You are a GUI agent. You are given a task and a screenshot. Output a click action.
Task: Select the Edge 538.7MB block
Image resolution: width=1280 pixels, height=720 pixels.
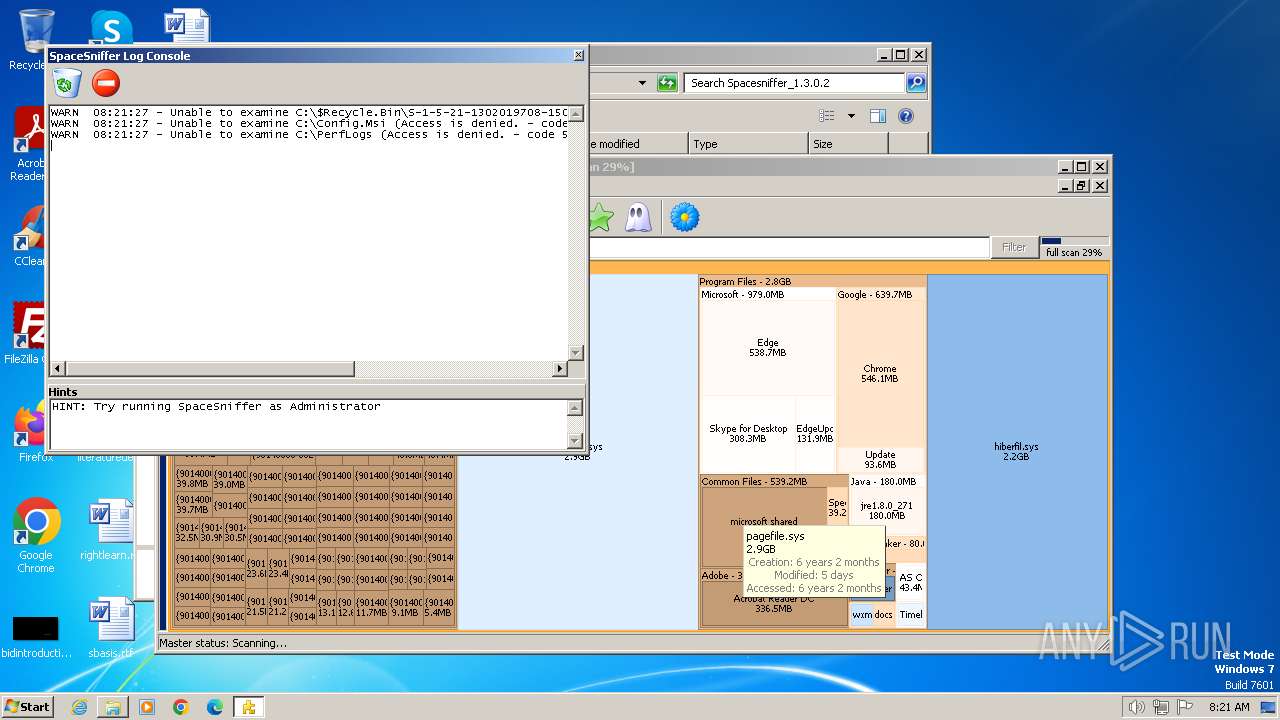(x=768, y=348)
